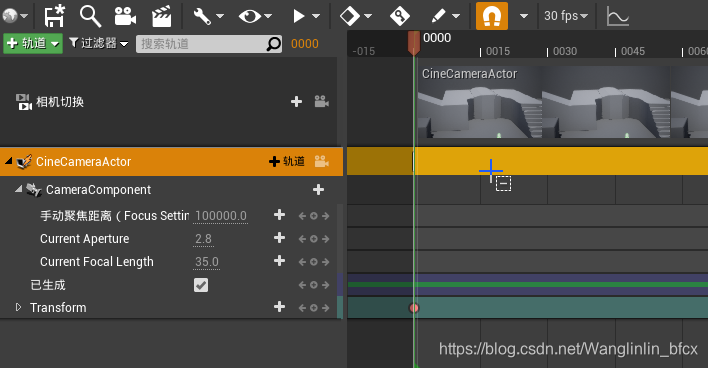
Task: Open the 30 fps frame rate dropdown
Action: [x=566, y=16]
